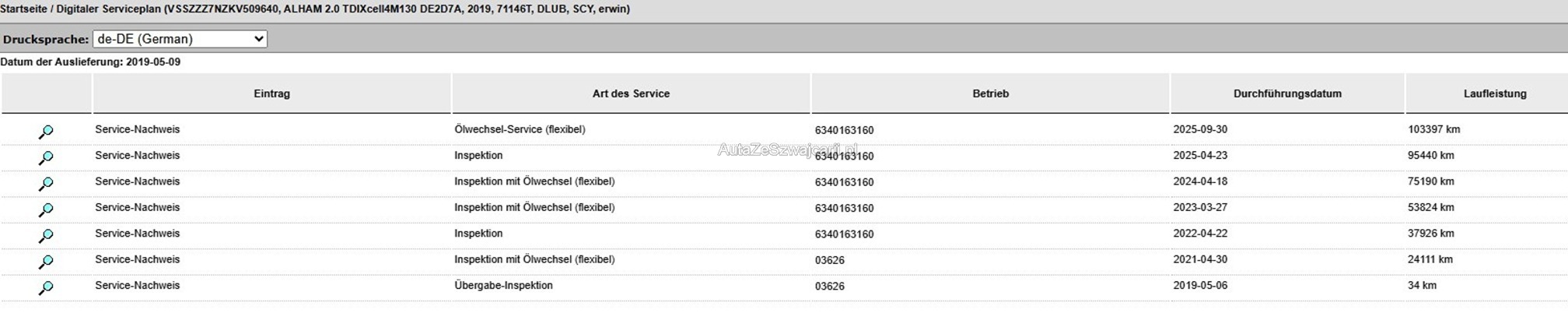
Task: Open details for the 2025-09-30 Ölwechsel-Service entry
Action: [x=46, y=132]
